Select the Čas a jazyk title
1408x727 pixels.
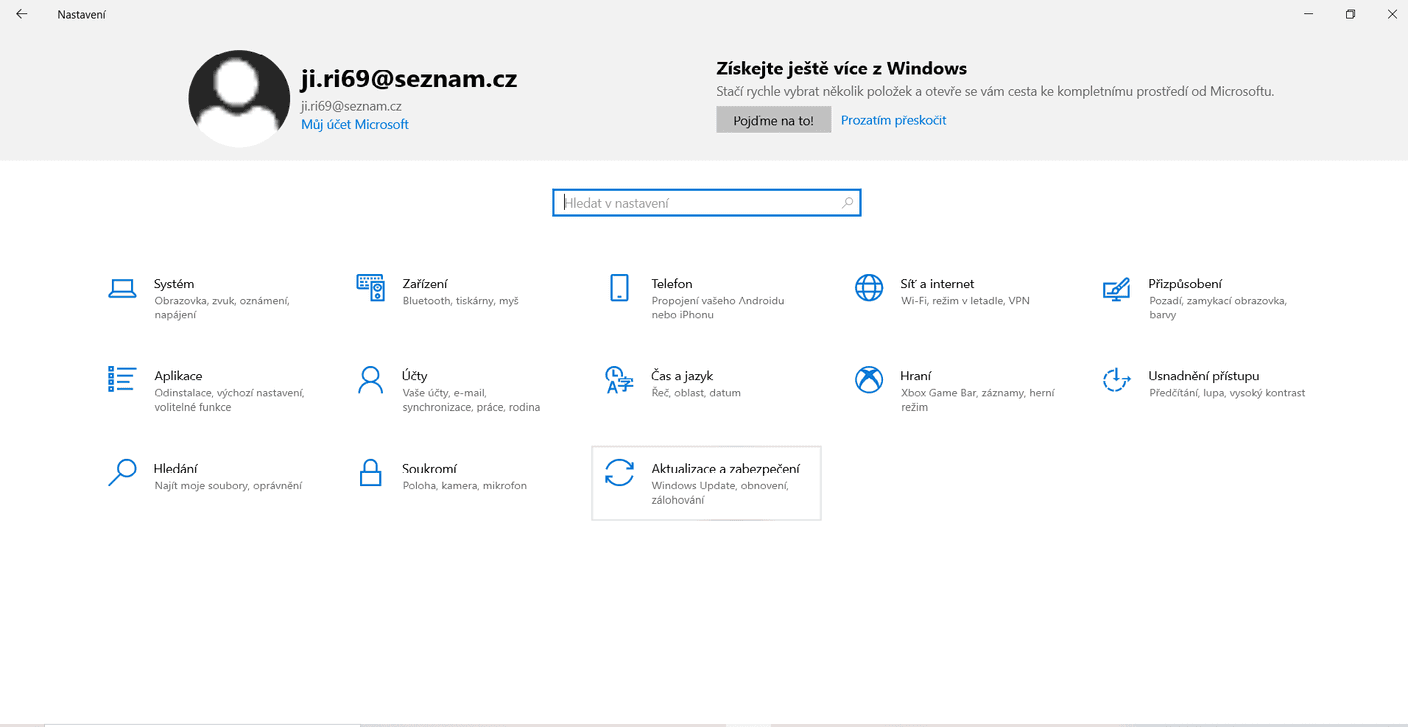[682, 376]
